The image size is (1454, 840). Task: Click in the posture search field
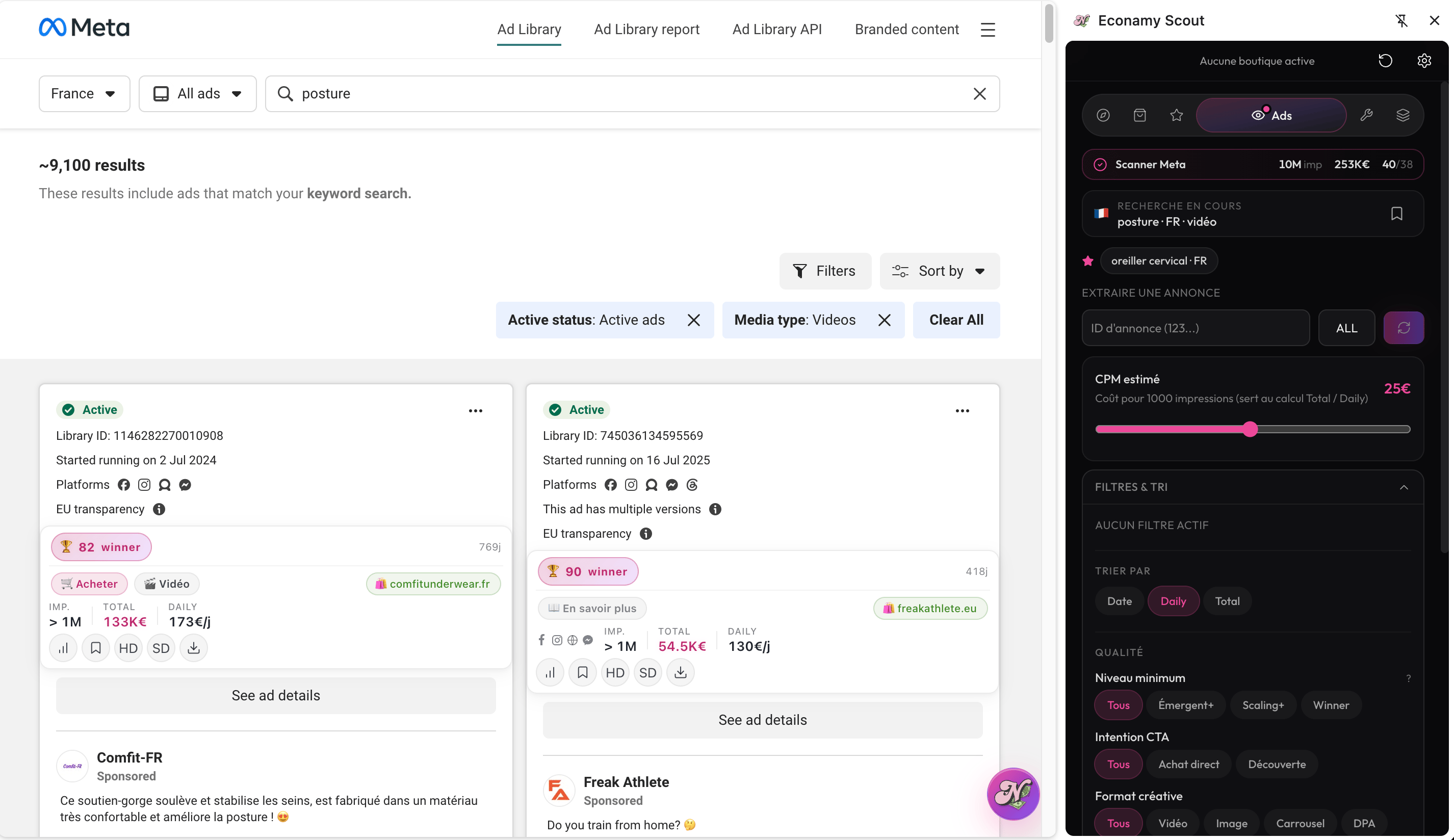[632, 93]
